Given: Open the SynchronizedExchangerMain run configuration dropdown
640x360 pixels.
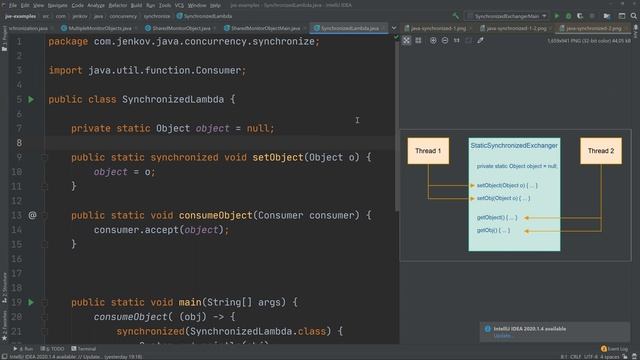Looking at the screenshot, I should pyautogui.click(x=507, y=16).
